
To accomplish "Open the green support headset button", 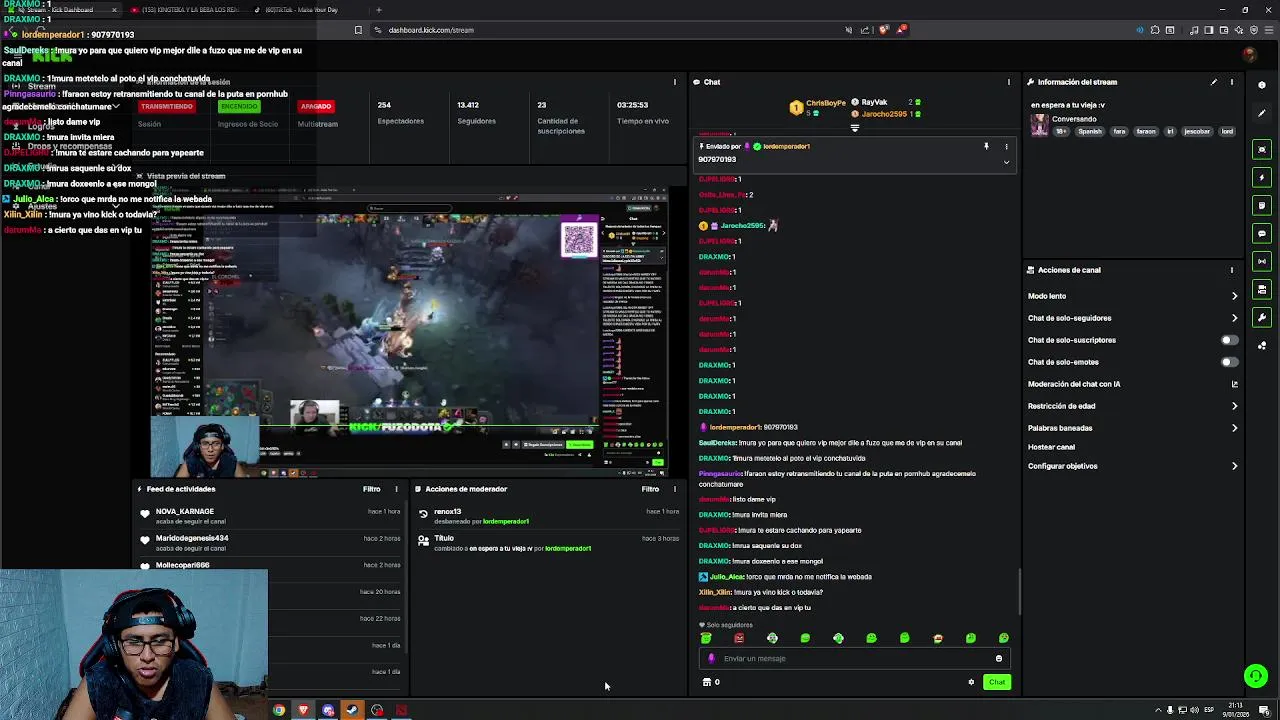I will tap(1256, 677).
